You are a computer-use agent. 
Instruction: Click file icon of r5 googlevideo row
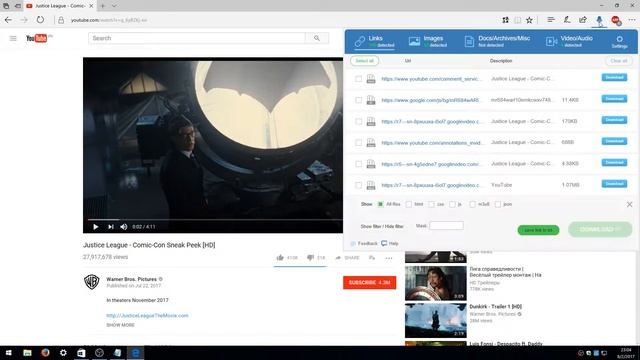tap(371, 164)
